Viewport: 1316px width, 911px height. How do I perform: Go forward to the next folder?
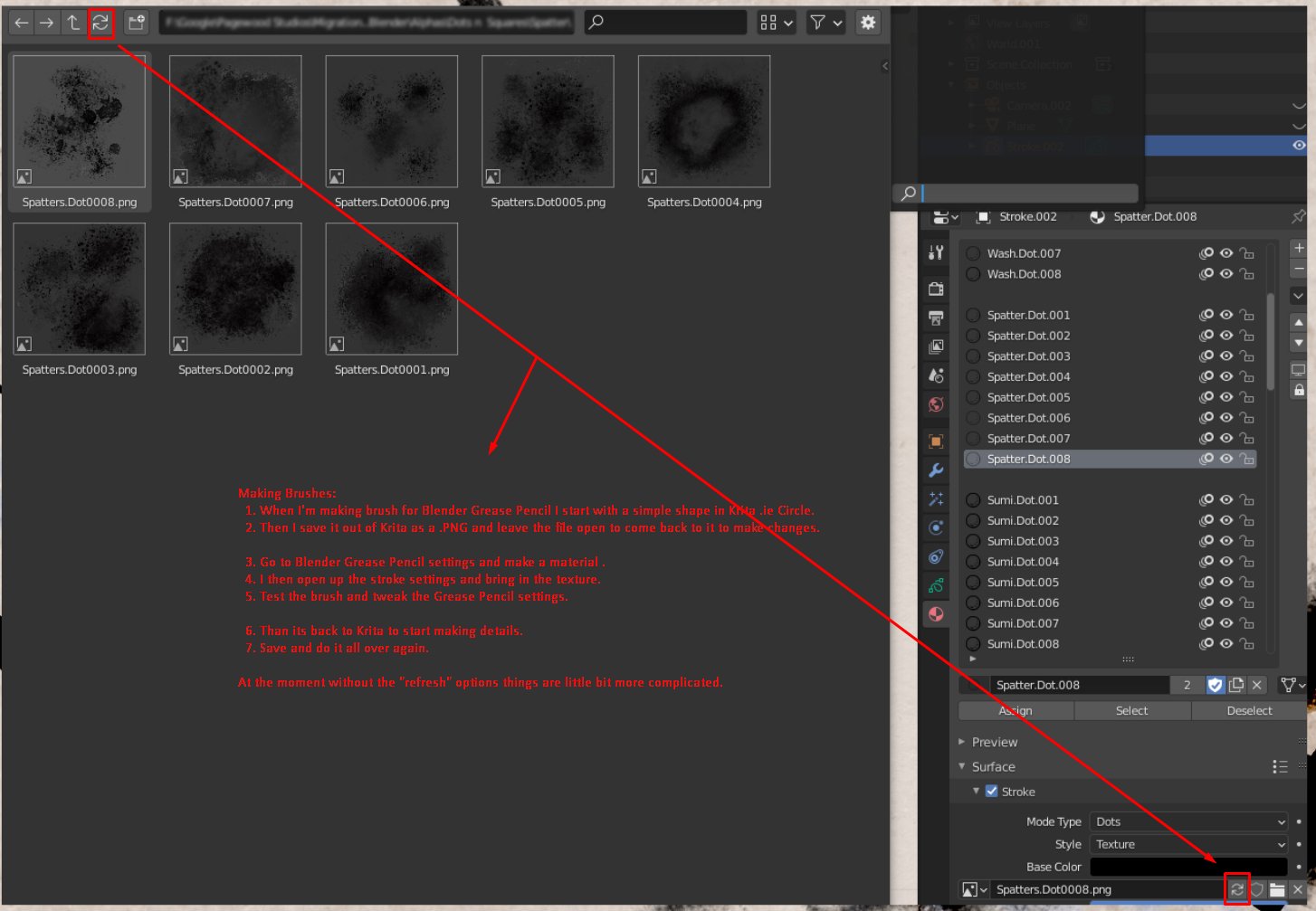[46, 23]
